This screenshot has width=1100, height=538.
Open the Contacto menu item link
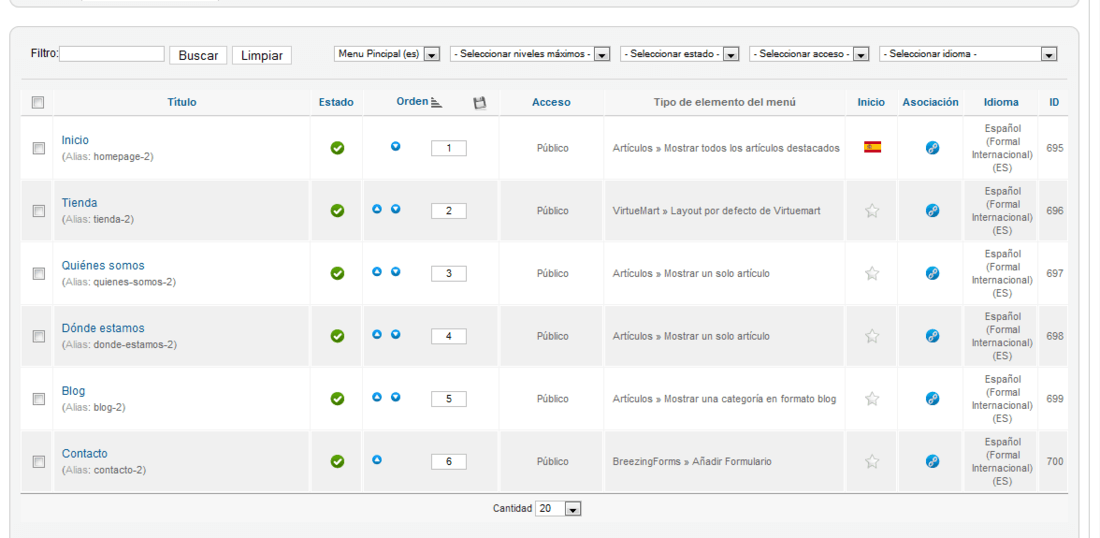pos(84,453)
